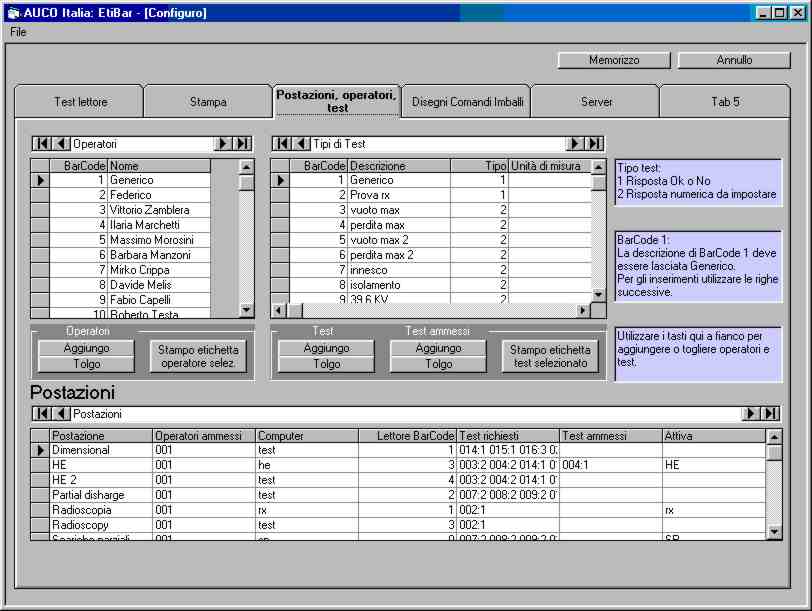The height and width of the screenshot is (611, 812).
Task: Click the Test richiesti column header
Action: tap(508, 436)
